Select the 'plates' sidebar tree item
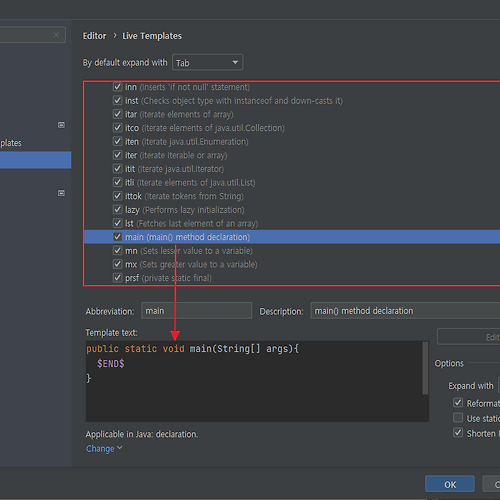This screenshot has width=500, height=500. [11, 143]
